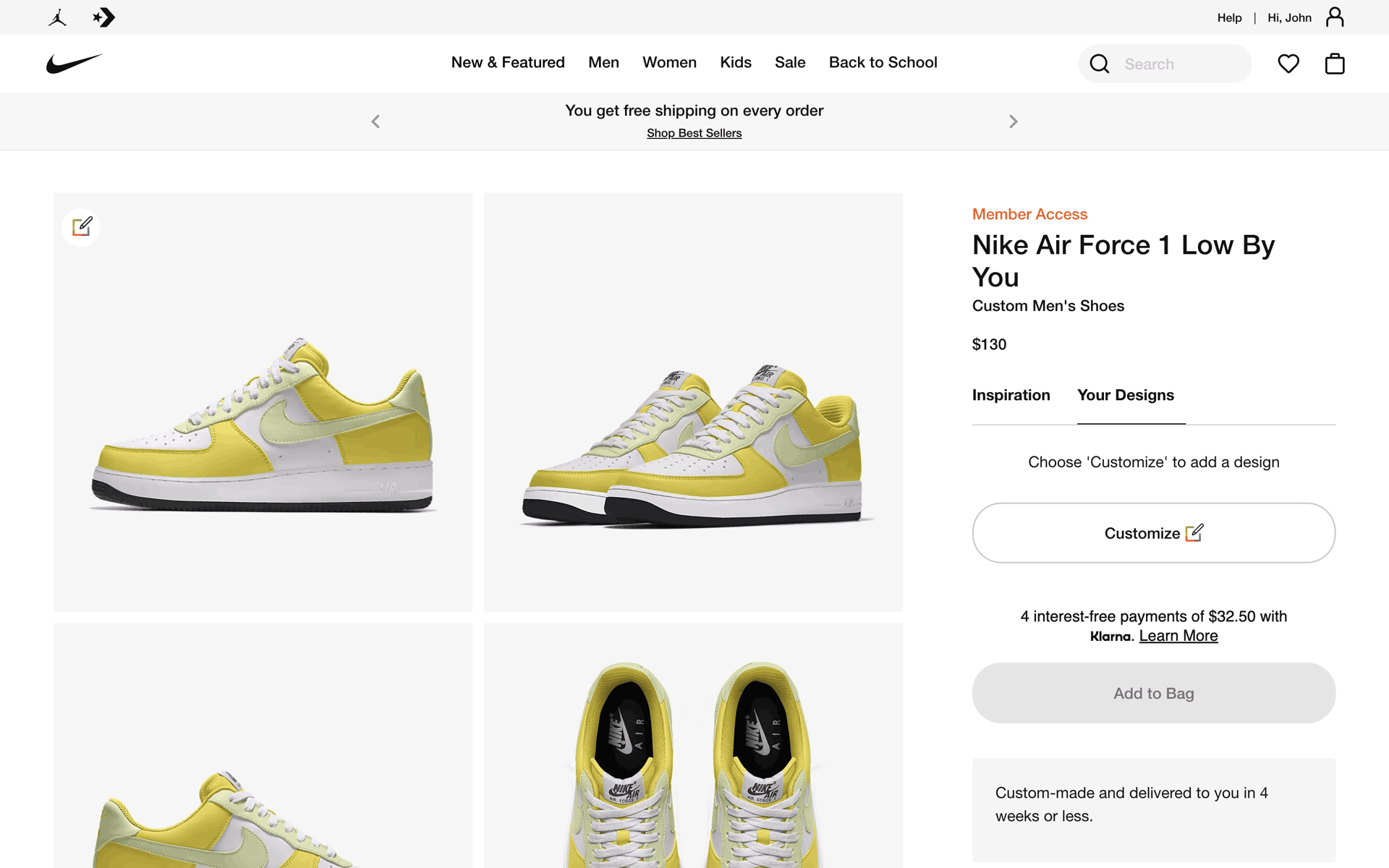Open the Shop Best Sellers link
The height and width of the screenshot is (868, 1389).
(694, 133)
